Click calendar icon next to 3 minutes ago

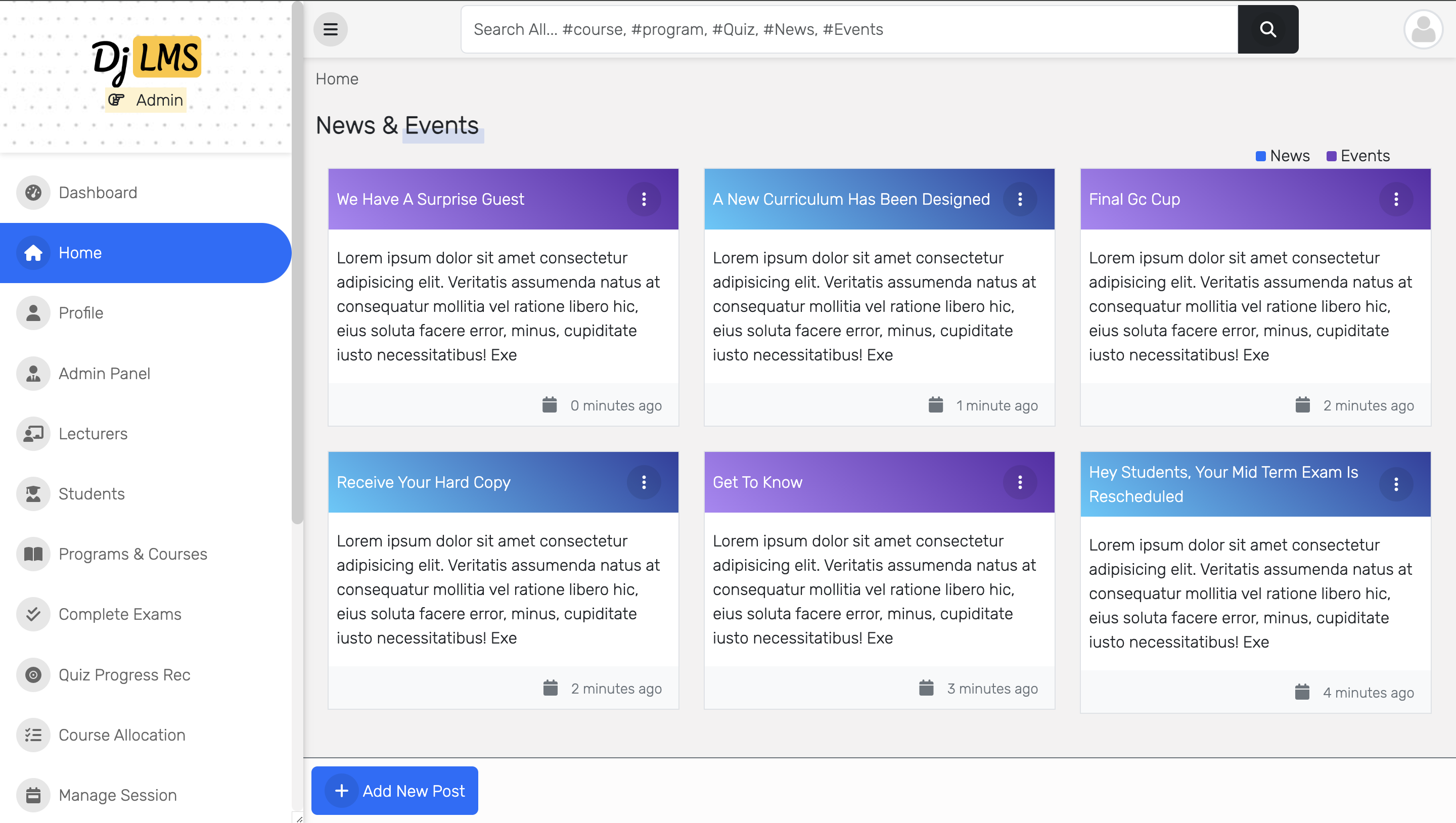926,689
